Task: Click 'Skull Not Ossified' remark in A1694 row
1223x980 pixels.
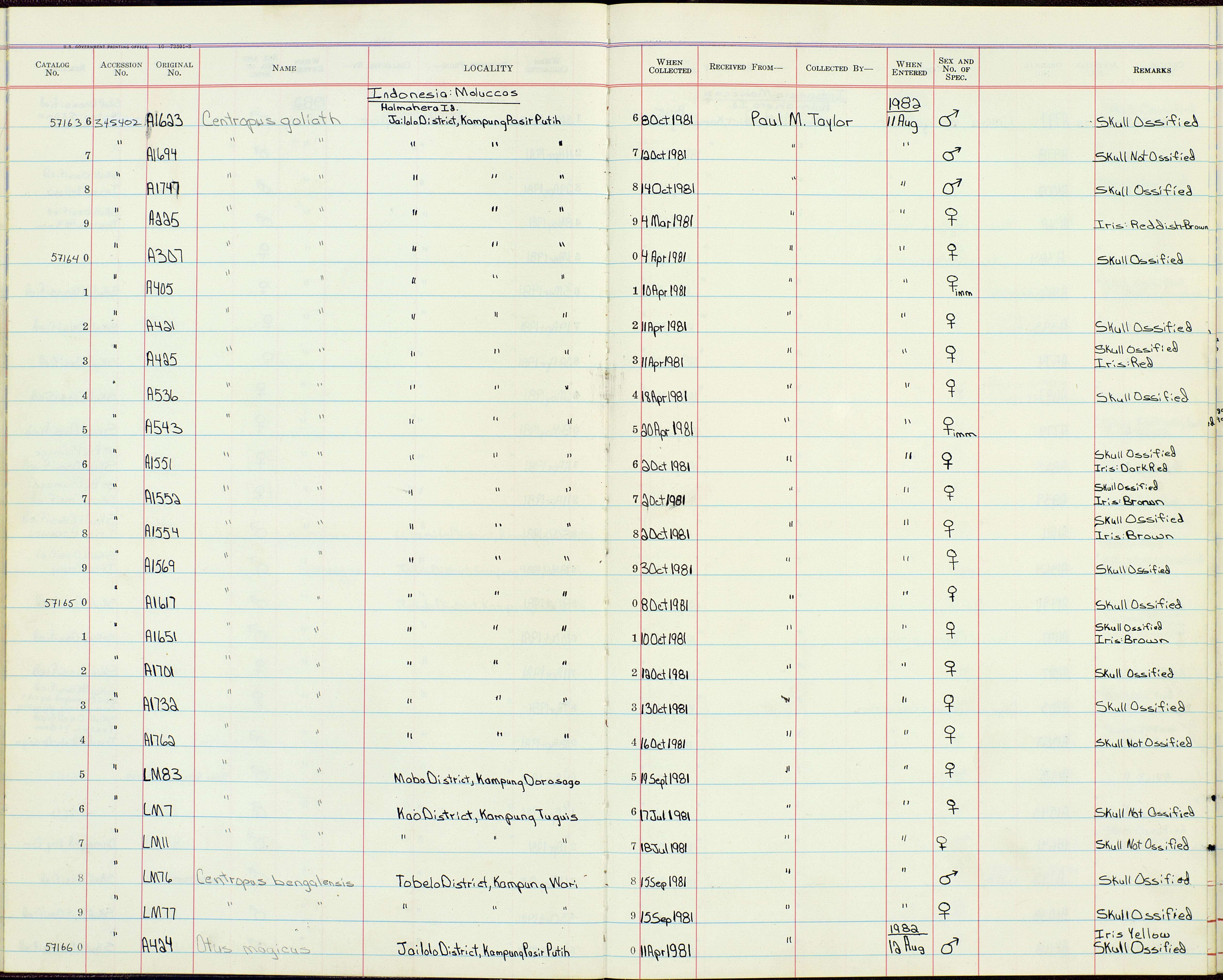Action: [1145, 157]
